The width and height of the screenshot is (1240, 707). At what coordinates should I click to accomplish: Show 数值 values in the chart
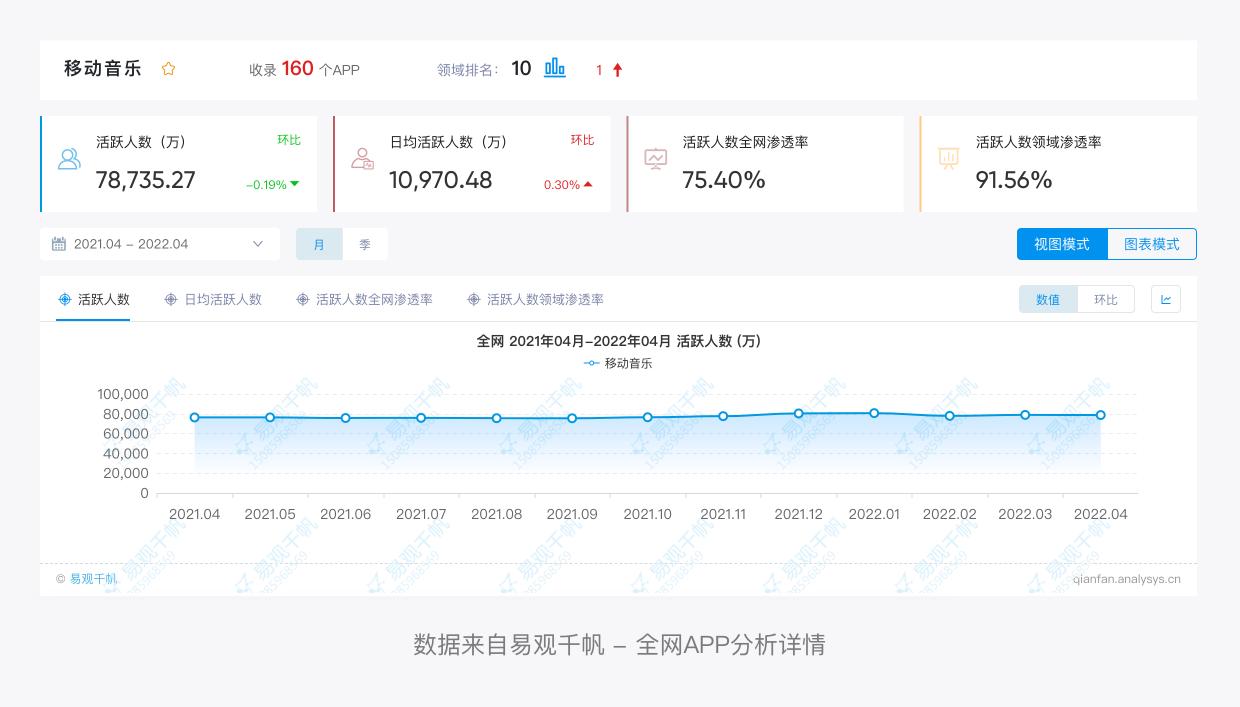point(1048,299)
